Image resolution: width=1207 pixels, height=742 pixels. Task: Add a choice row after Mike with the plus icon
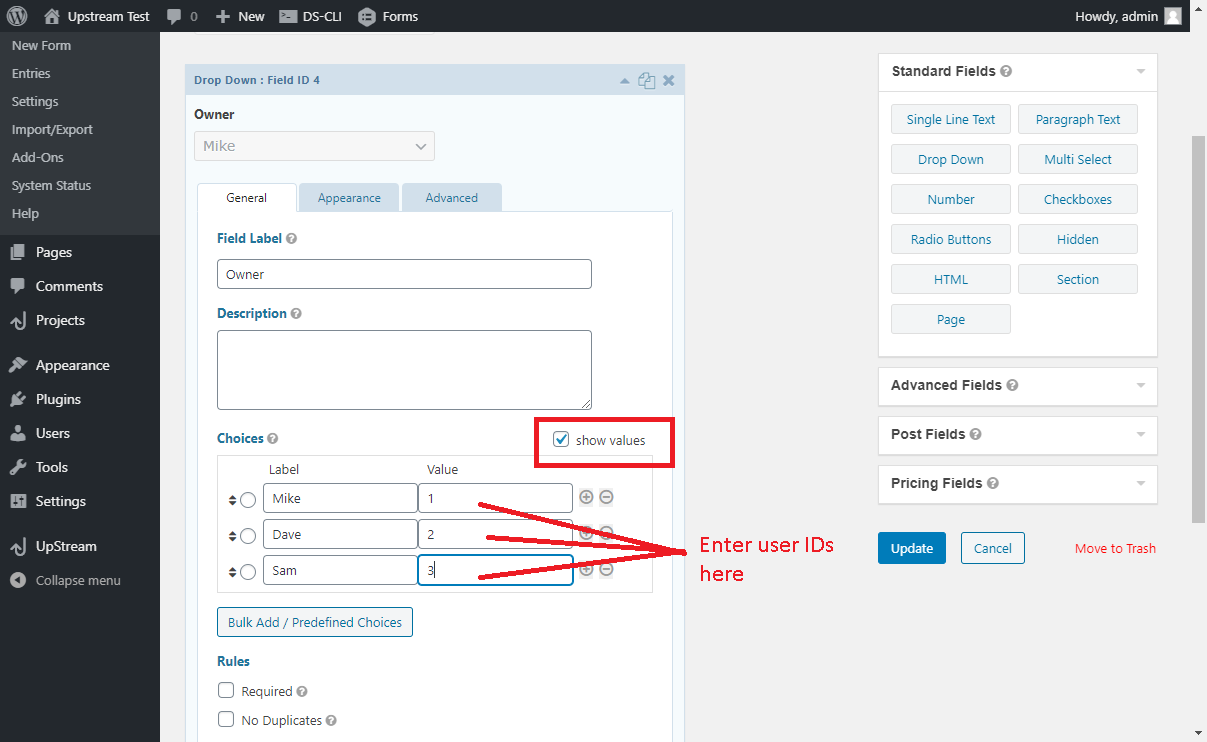coord(586,497)
